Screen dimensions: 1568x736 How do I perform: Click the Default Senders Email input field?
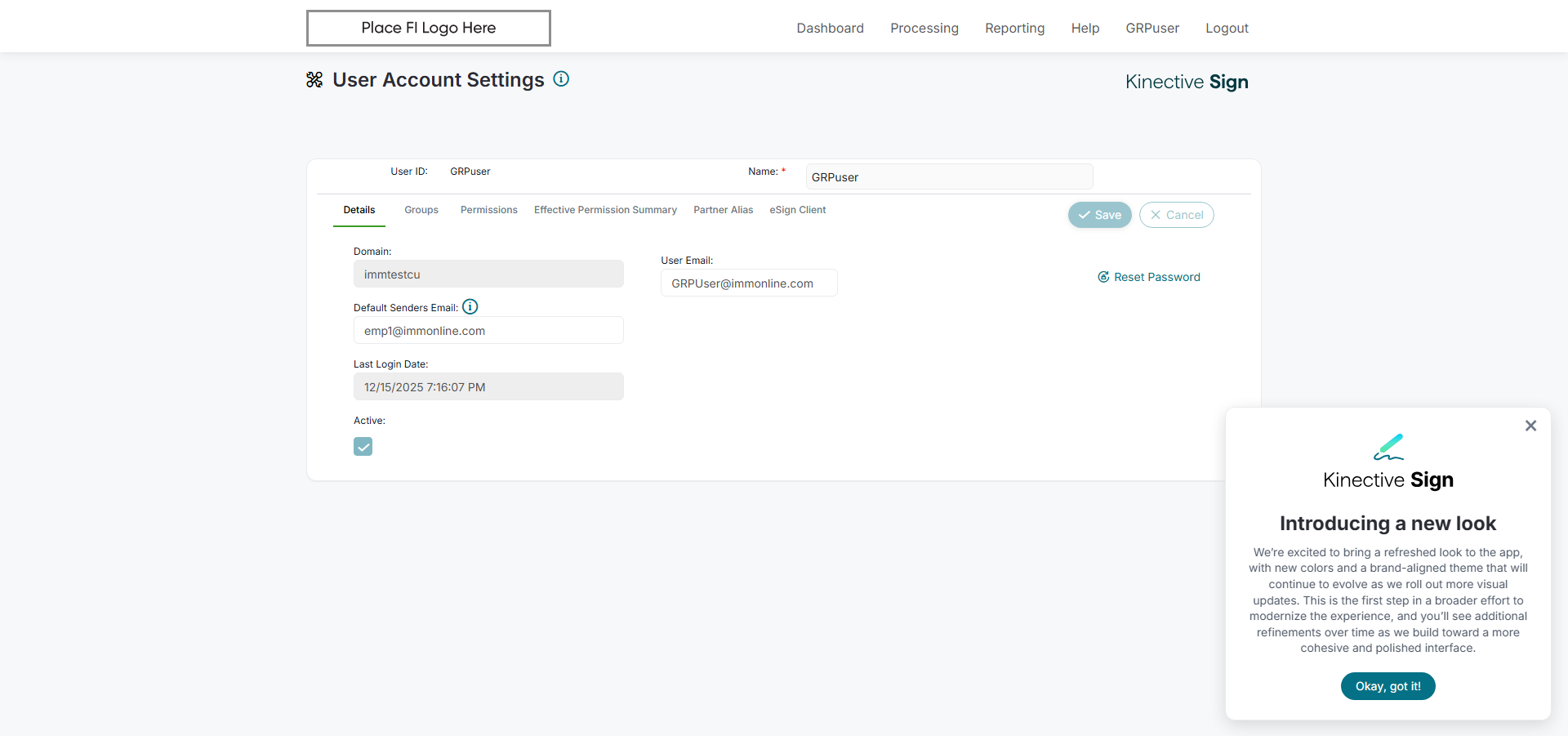(488, 330)
